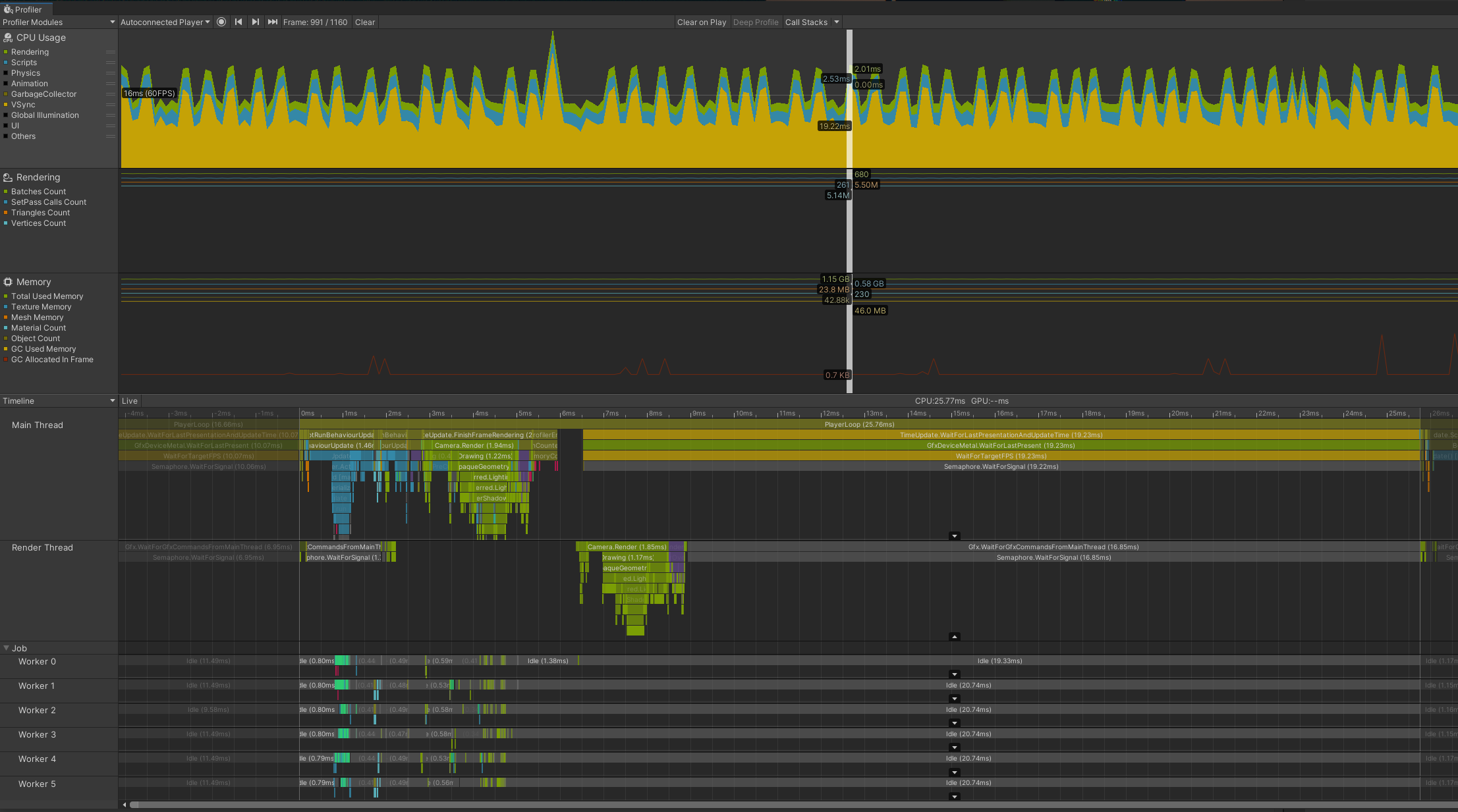Viewport: 1458px width, 812px height.
Task: Click the Profiler tab icon
Action: tap(8, 9)
